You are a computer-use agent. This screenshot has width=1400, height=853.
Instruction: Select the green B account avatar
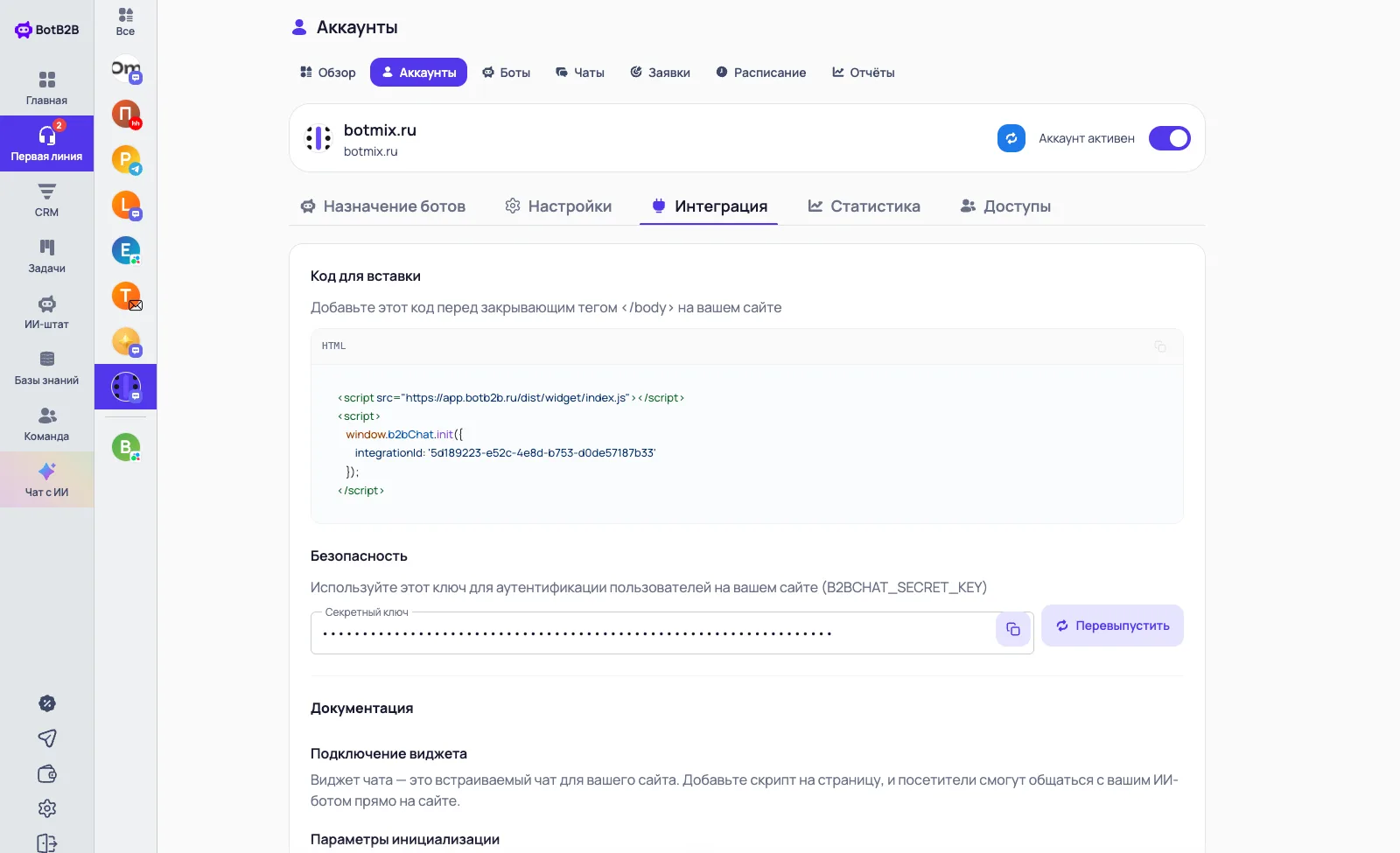pyautogui.click(x=126, y=447)
